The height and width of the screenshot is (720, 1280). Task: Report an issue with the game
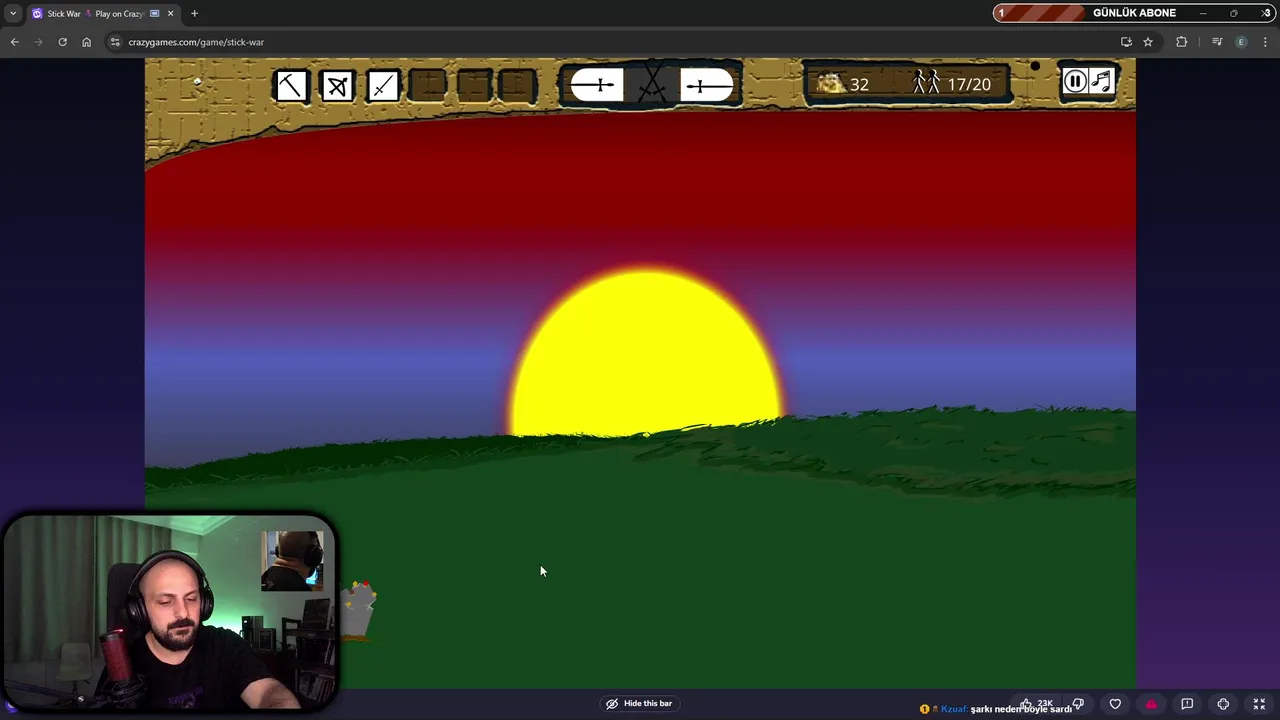point(1187,704)
